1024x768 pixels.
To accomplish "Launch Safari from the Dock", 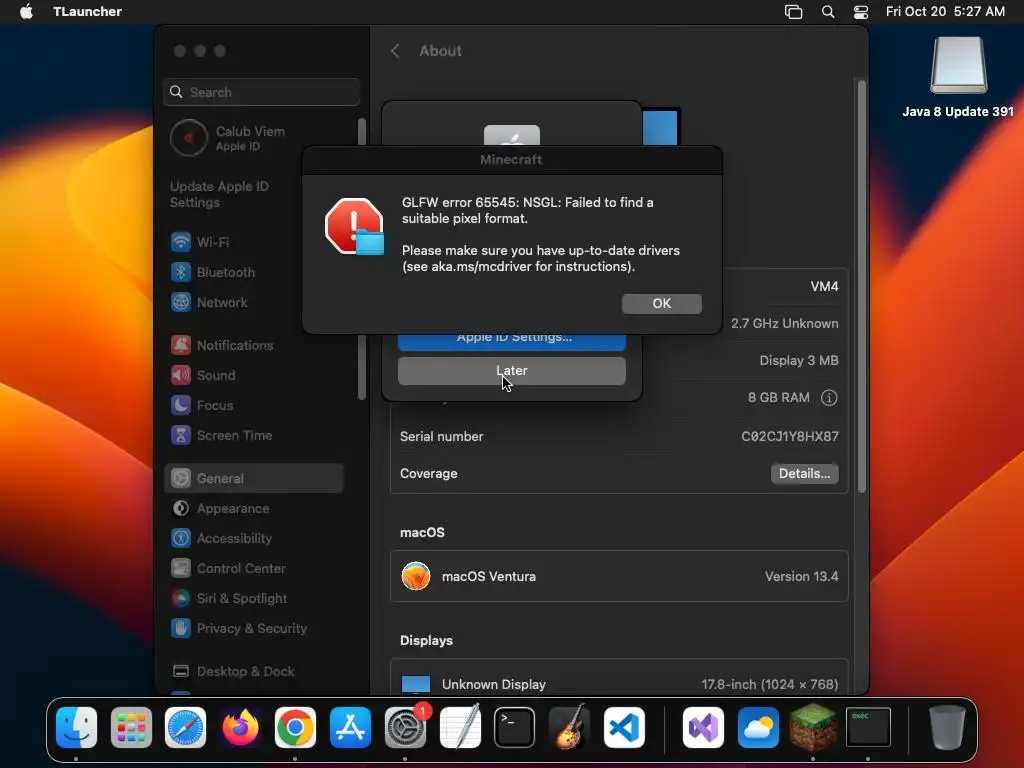I will click(x=185, y=727).
